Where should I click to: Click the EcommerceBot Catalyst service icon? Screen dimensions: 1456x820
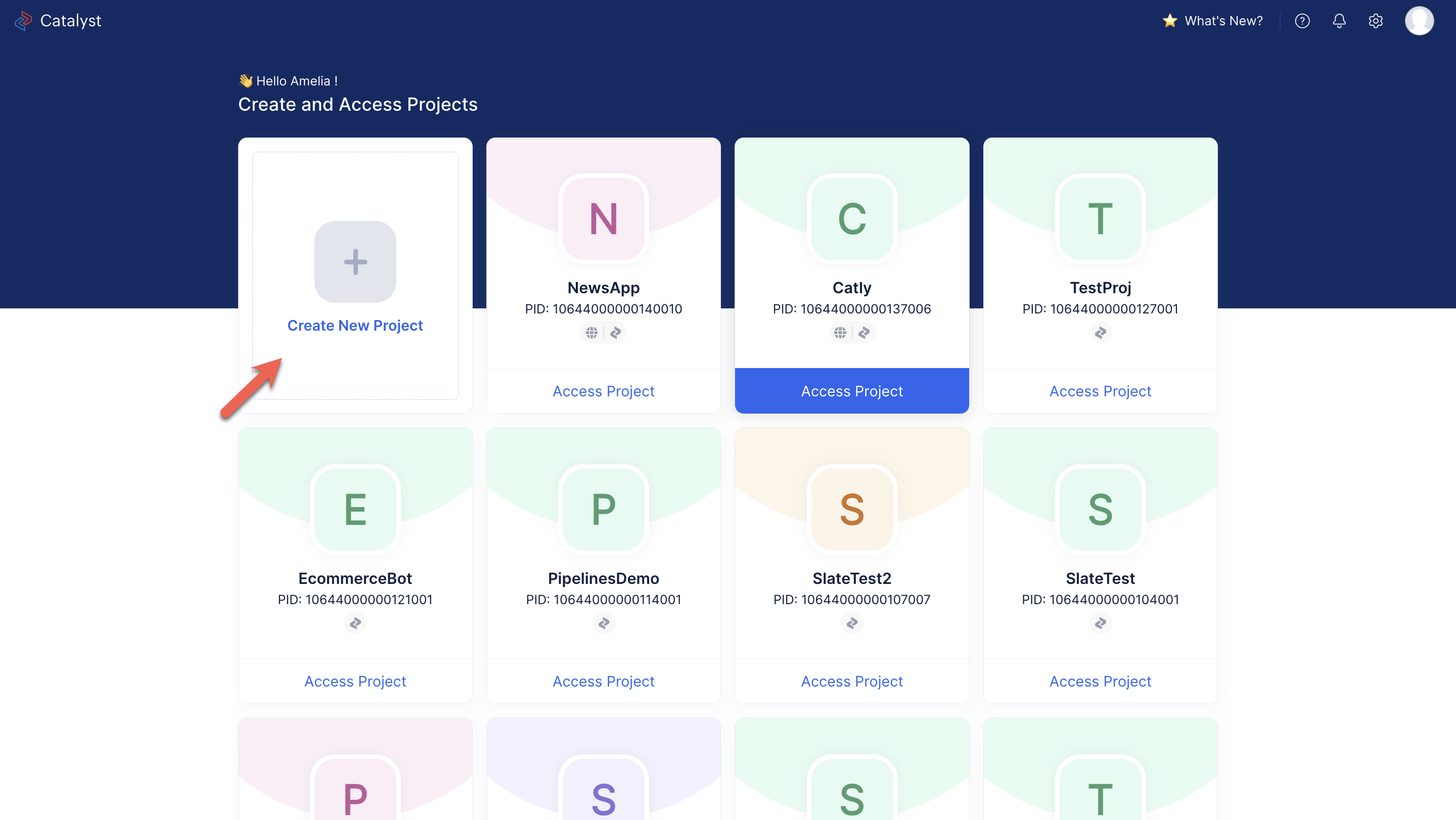[x=355, y=623]
